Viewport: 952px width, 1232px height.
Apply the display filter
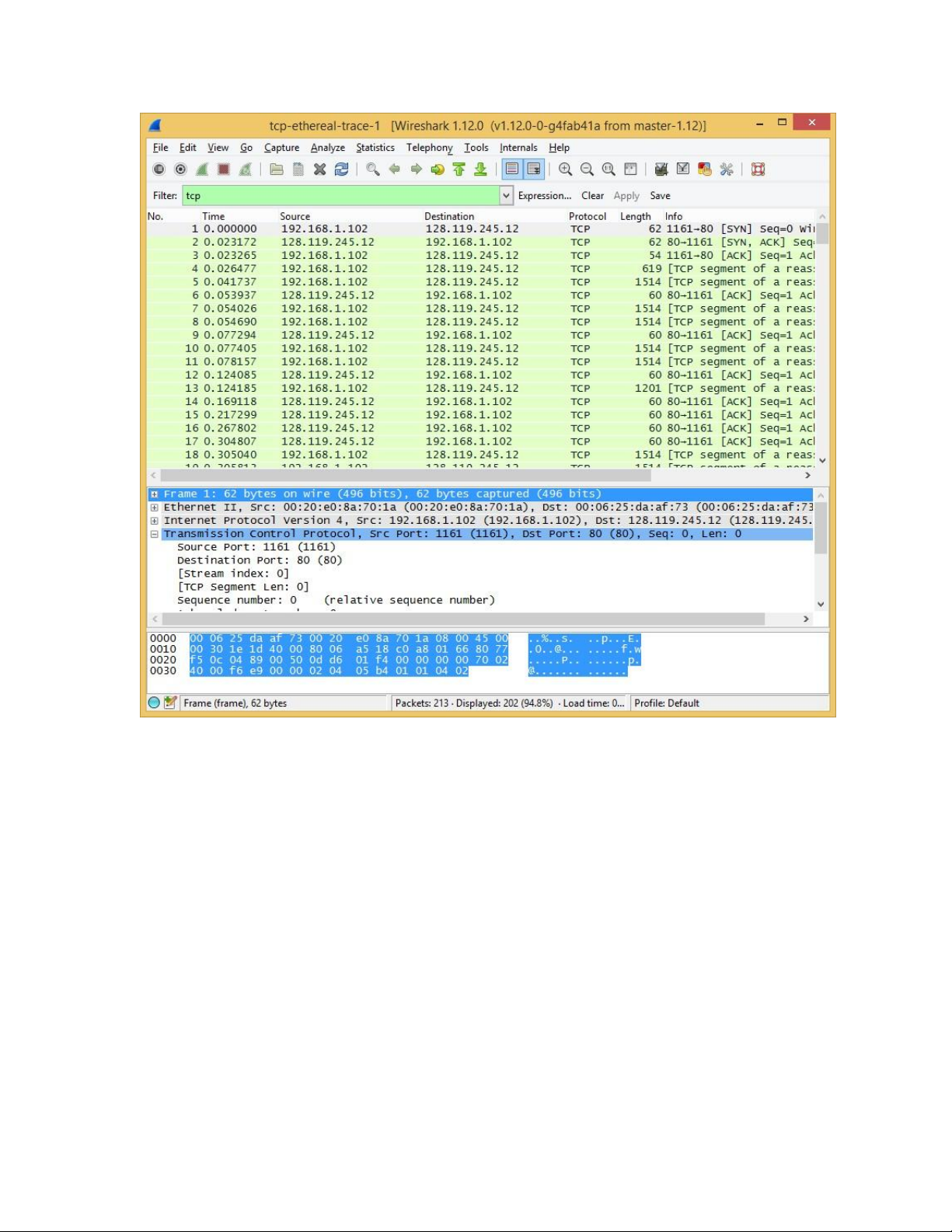[626, 196]
